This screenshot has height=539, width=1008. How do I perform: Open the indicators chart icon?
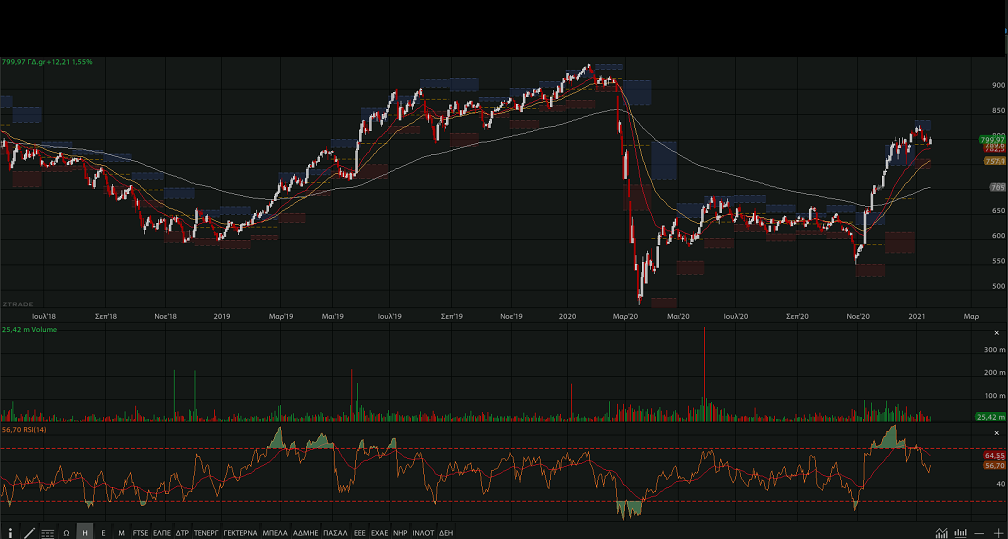click(942, 533)
